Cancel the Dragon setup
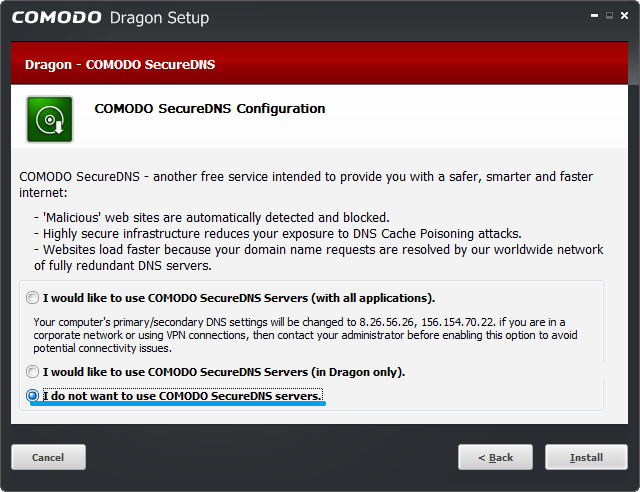This screenshot has height=492, width=640. pyautogui.click(x=48, y=457)
